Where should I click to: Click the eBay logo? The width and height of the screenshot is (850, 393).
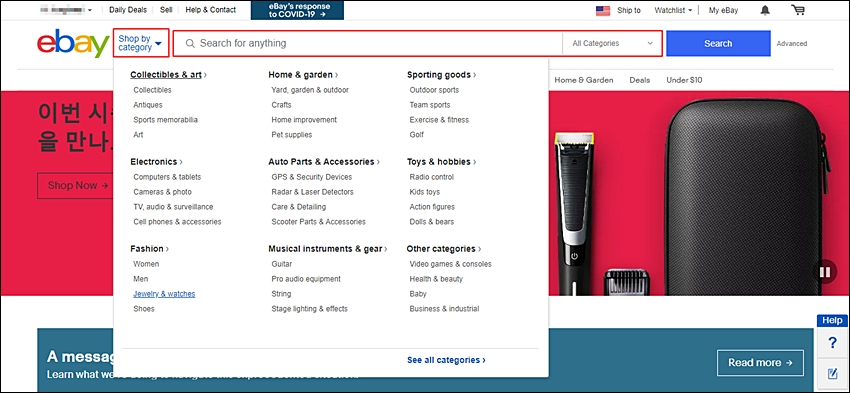click(73, 44)
